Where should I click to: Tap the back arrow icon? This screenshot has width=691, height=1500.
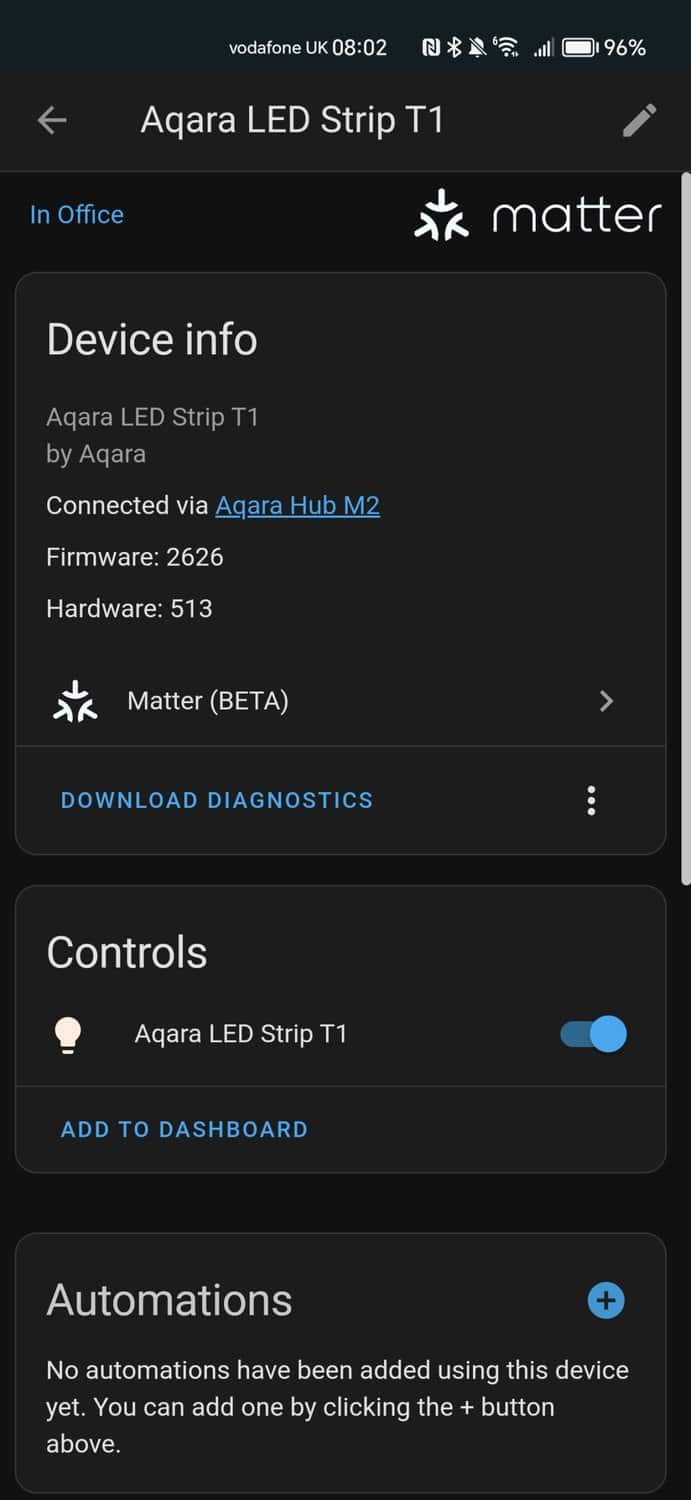pos(52,121)
